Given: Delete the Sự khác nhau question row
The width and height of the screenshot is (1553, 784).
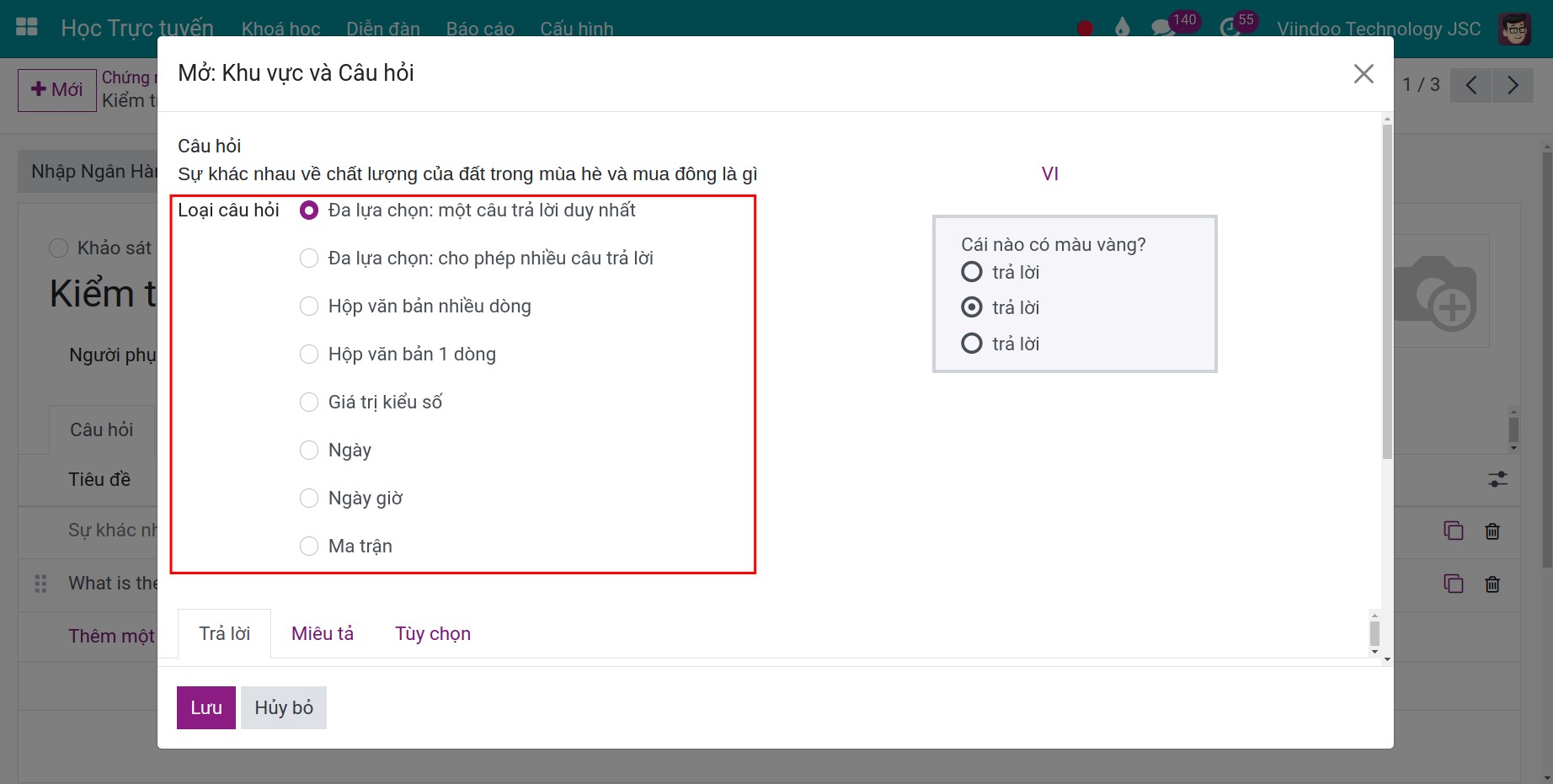Looking at the screenshot, I should click(x=1492, y=531).
